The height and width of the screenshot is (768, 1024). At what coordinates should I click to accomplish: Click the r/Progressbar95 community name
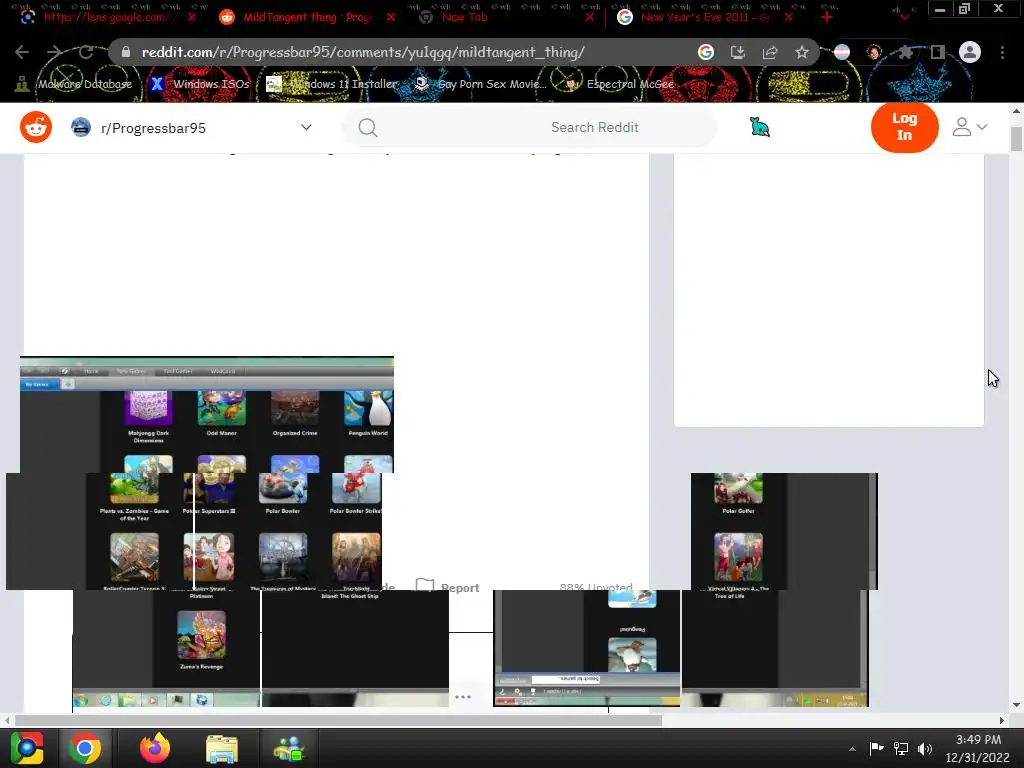(x=153, y=128)
